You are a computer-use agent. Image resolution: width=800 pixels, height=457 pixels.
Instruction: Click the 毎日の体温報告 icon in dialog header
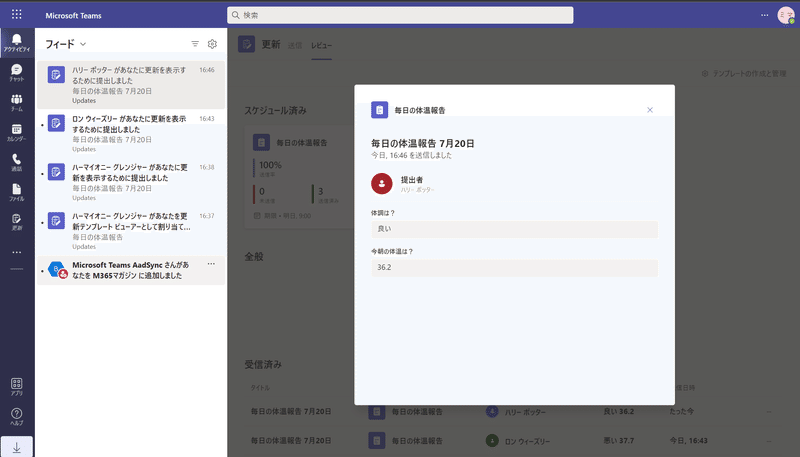point(379,110)
